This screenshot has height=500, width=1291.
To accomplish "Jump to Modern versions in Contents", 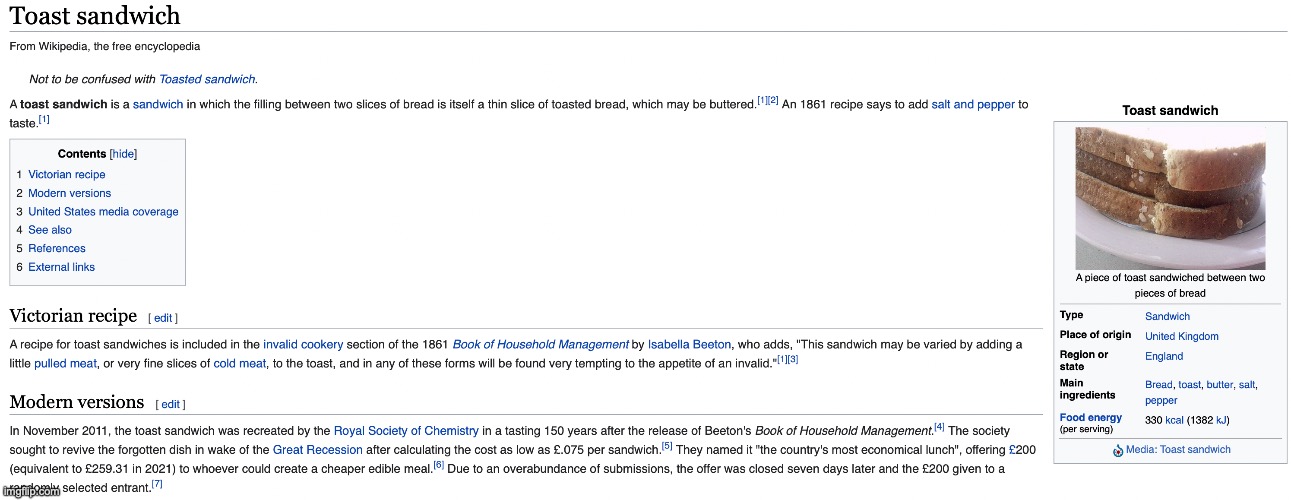I will [69, 193].
